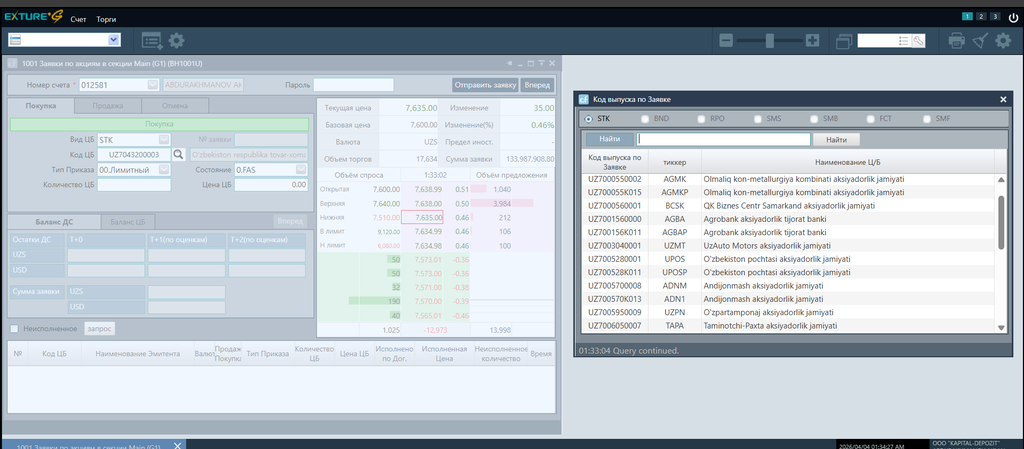Select the STK radio button
Image resolution: width=1024 pixels, height=449 pixels.
(589, 119)
